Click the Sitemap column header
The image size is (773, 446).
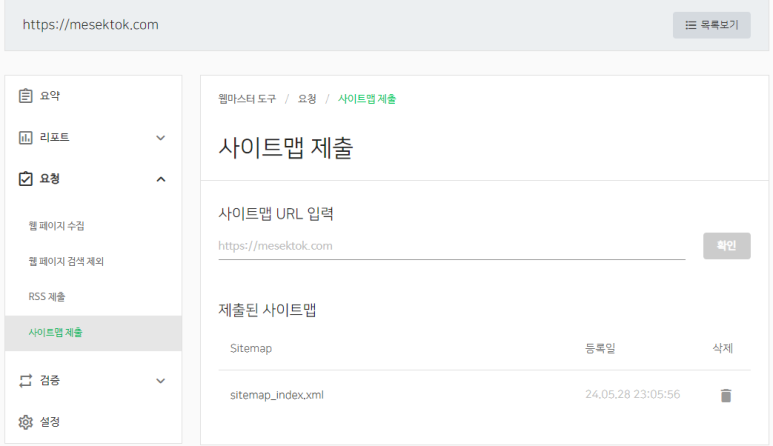[x=251, y=348]
